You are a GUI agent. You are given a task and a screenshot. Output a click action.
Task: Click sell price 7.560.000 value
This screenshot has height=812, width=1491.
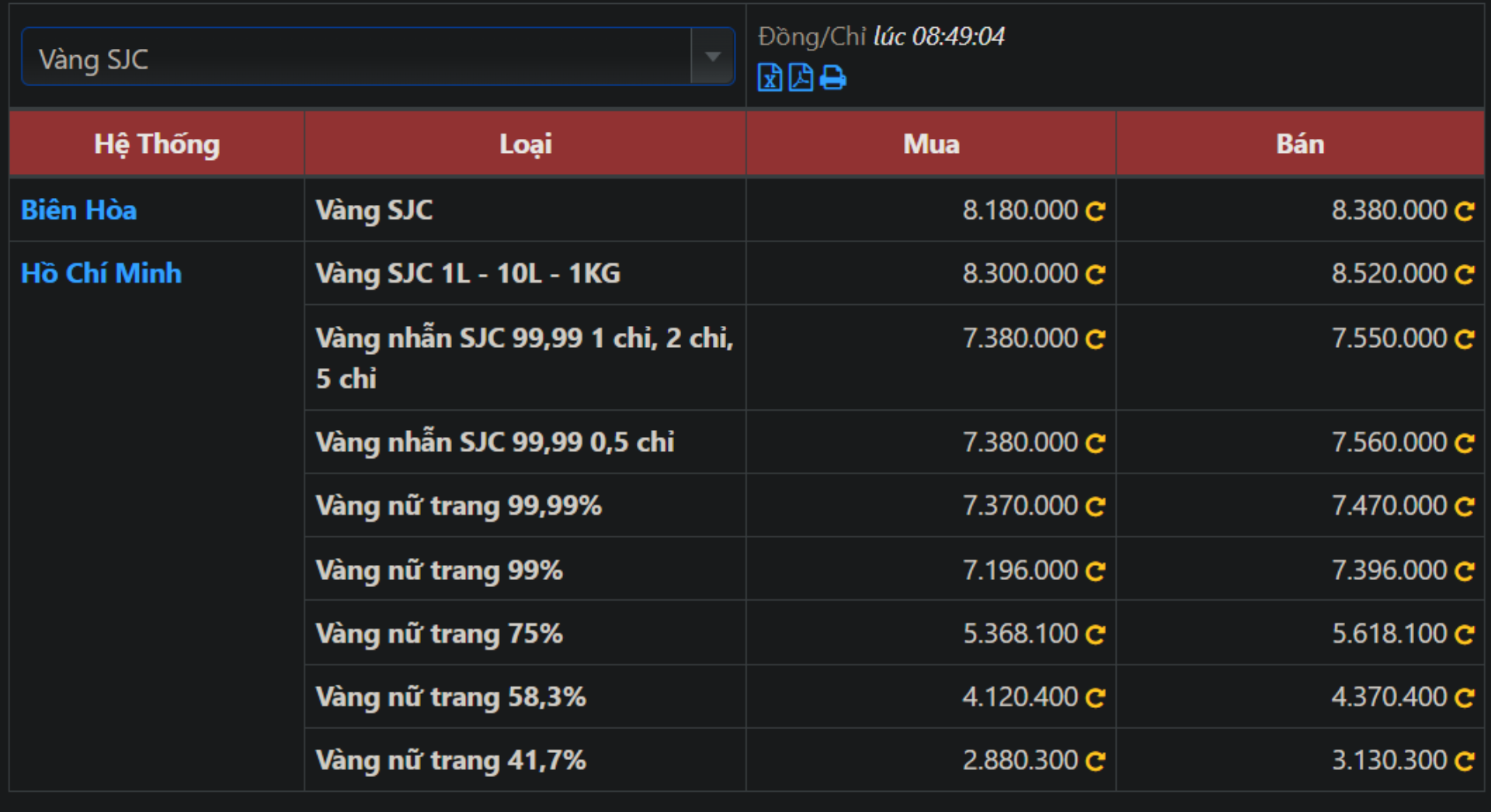1389,442
